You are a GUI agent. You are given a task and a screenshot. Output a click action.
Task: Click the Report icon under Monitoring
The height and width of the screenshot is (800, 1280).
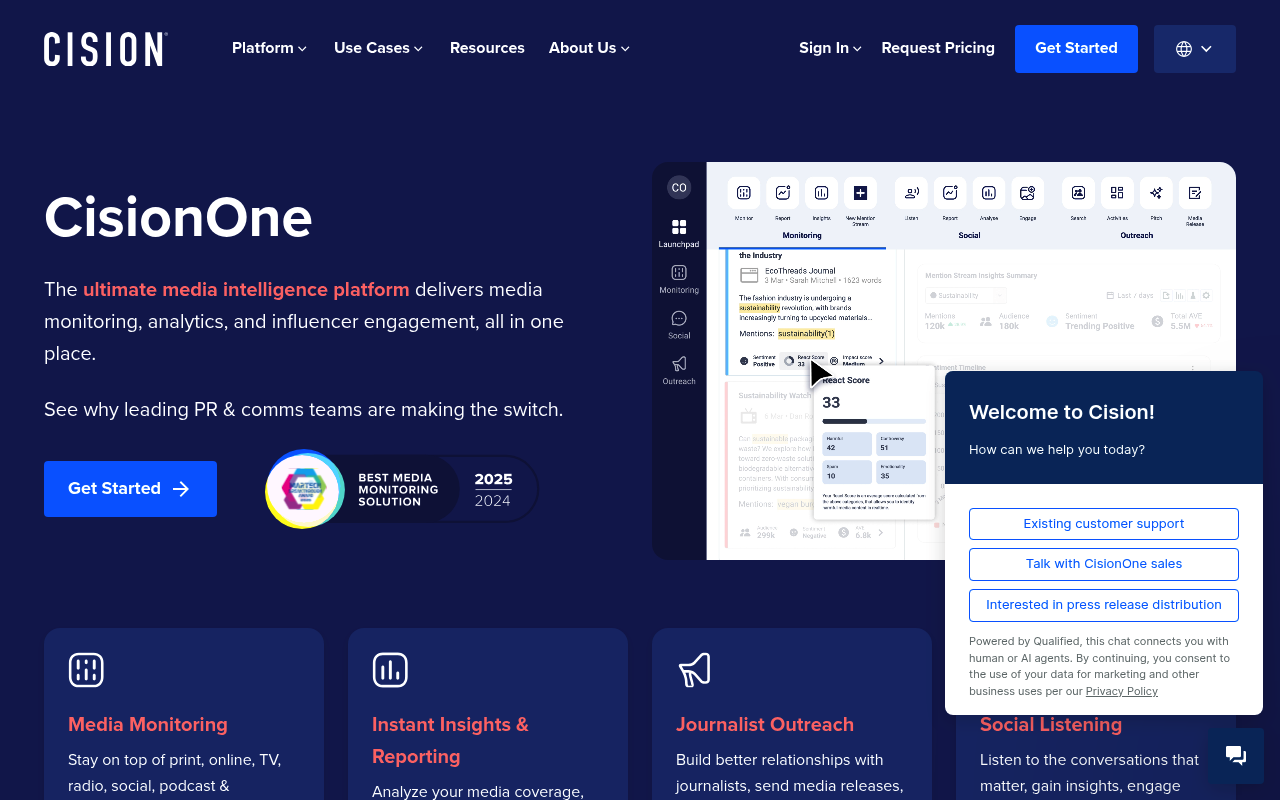point(783,193)
